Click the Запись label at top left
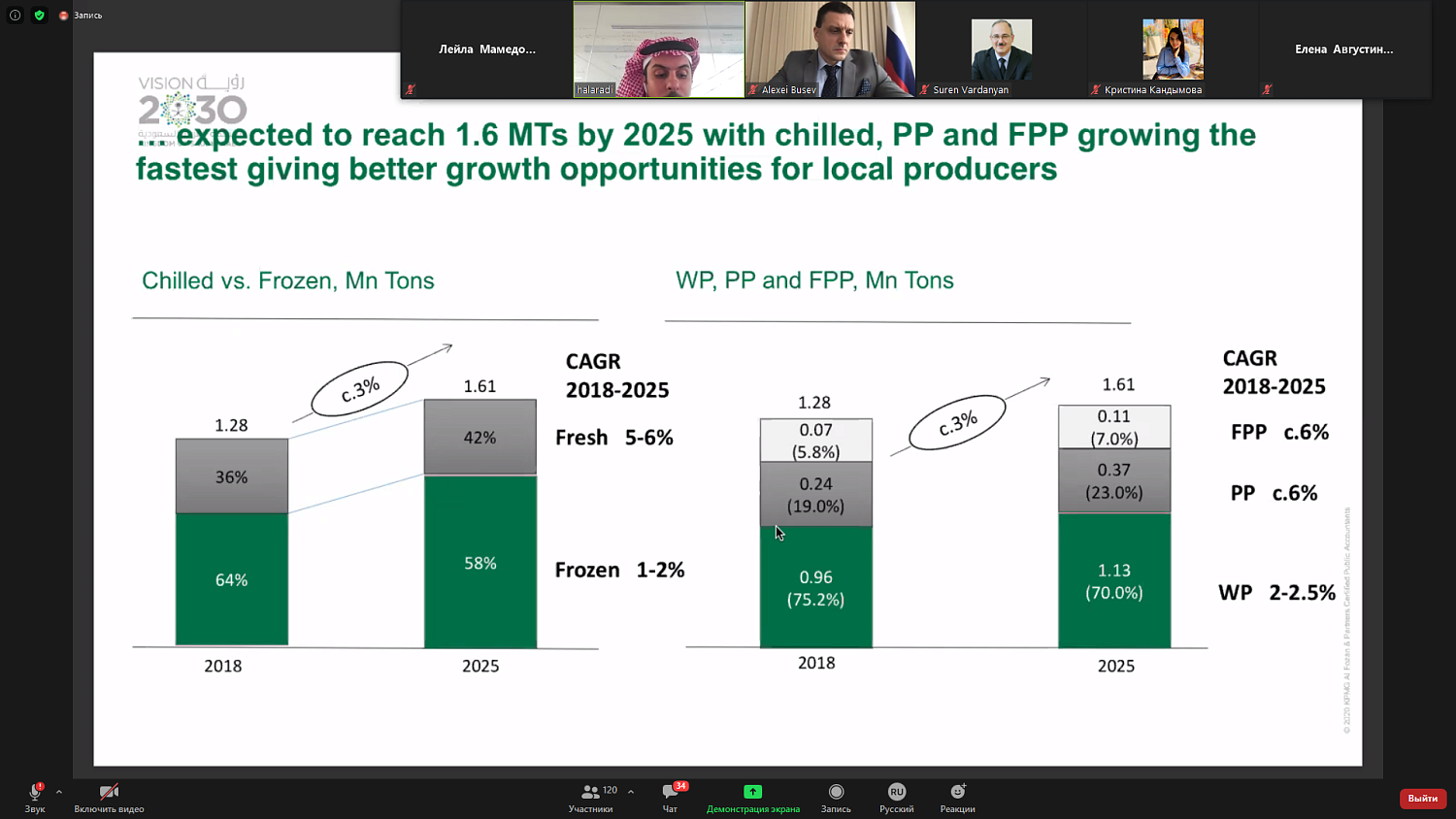The image size is (1456, 819). point(87,16)
